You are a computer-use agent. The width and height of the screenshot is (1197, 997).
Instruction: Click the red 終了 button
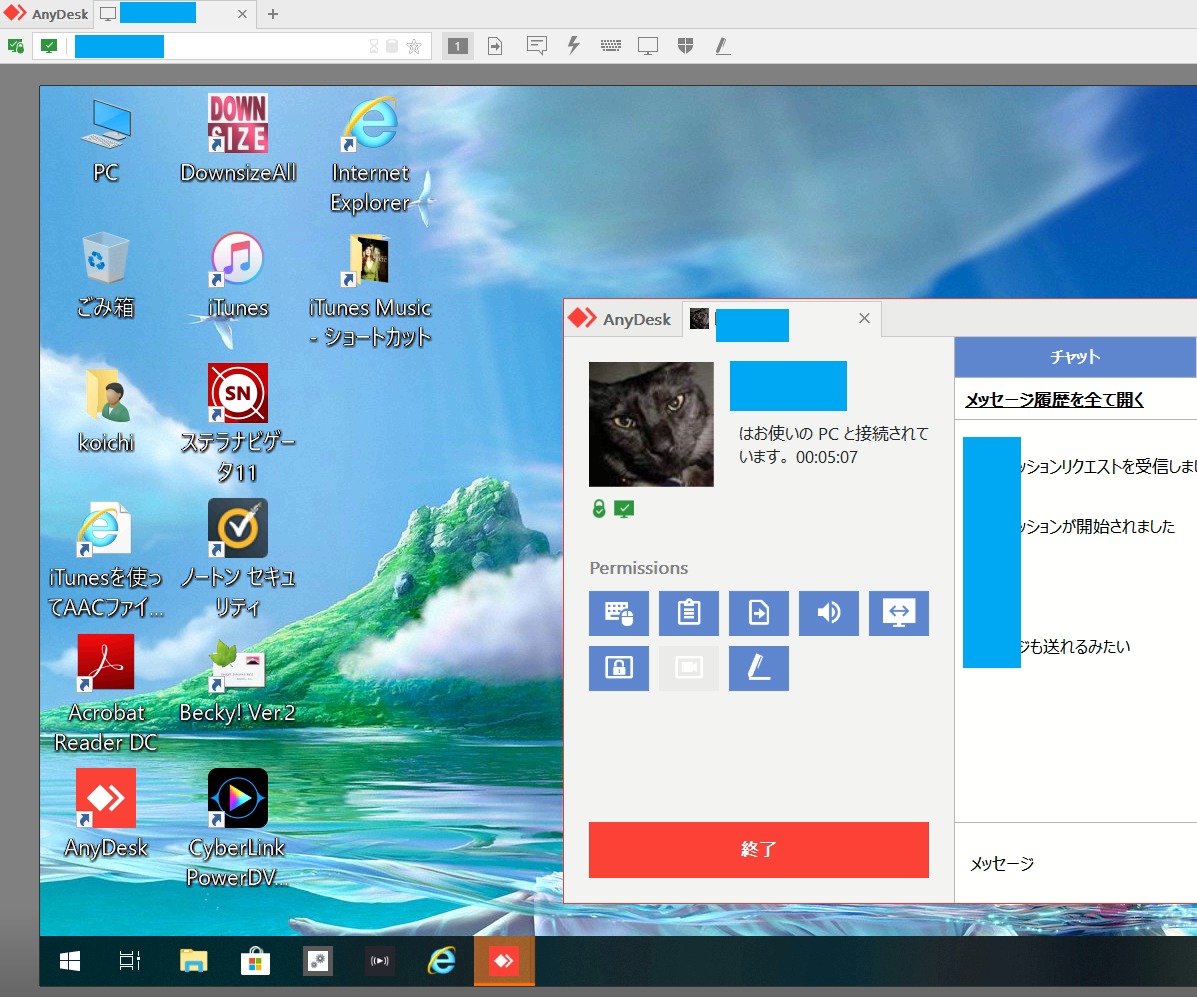[759, 850]
